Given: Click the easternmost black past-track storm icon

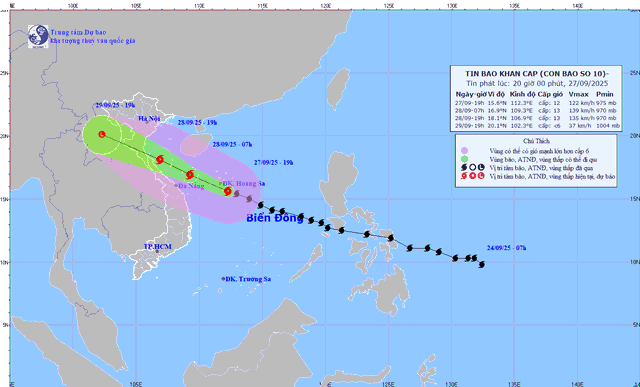Looking at the screenshot, I should click(x=482, y=265).
